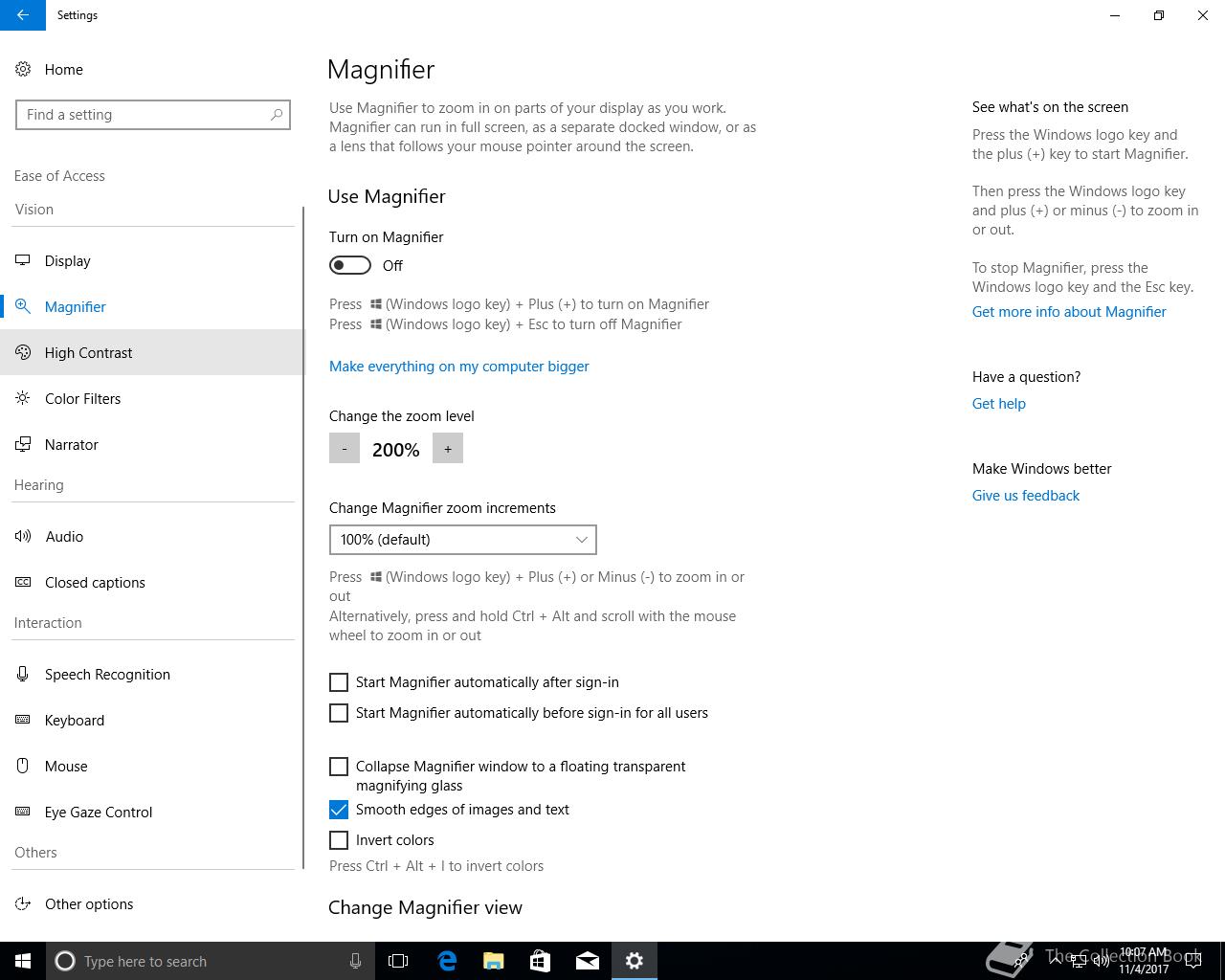
Task: Click the Closed captions CC icon
Action: [23, 582]
